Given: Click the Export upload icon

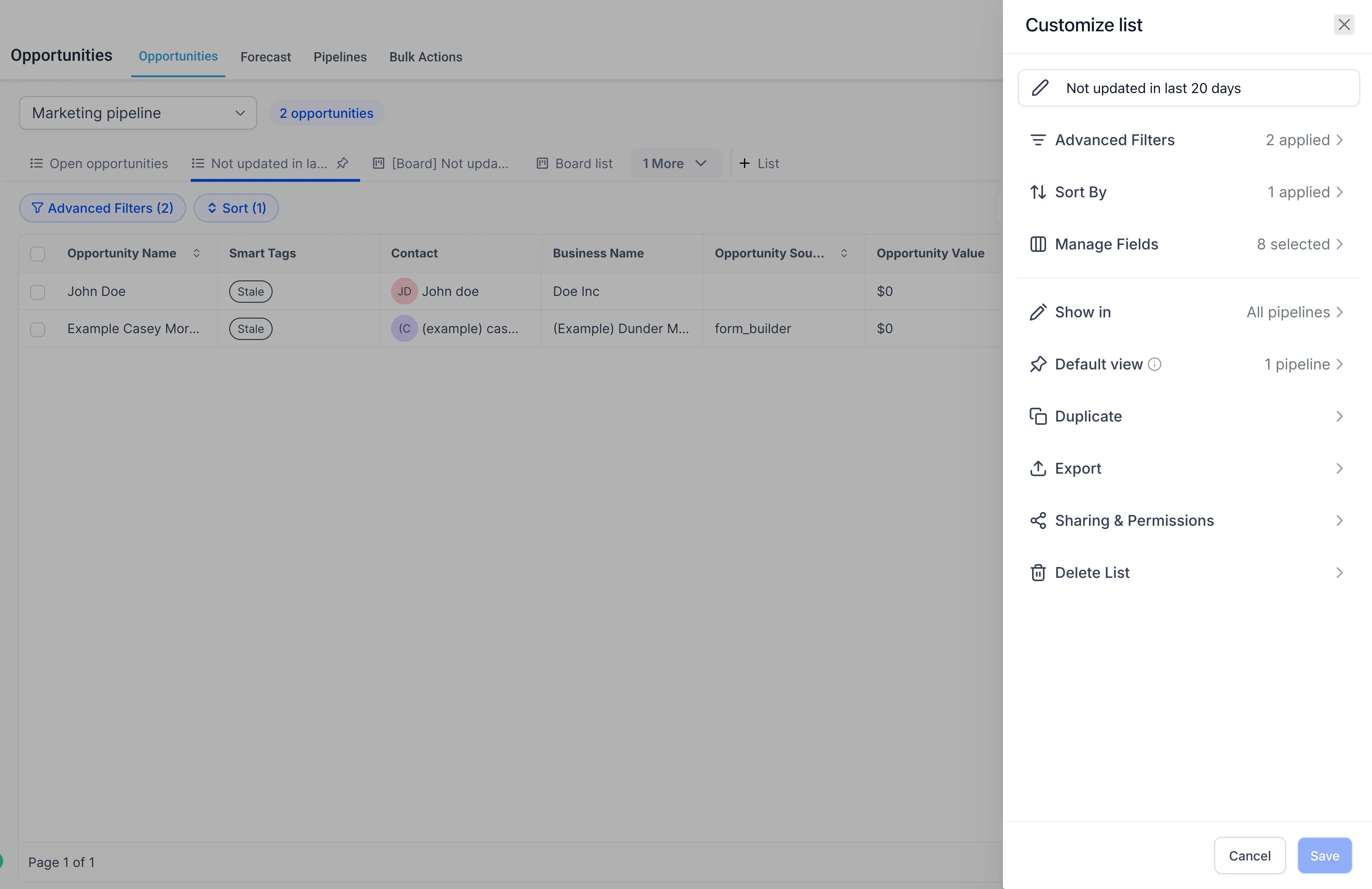Looking at the screenshot, I should click(1038, 468).
